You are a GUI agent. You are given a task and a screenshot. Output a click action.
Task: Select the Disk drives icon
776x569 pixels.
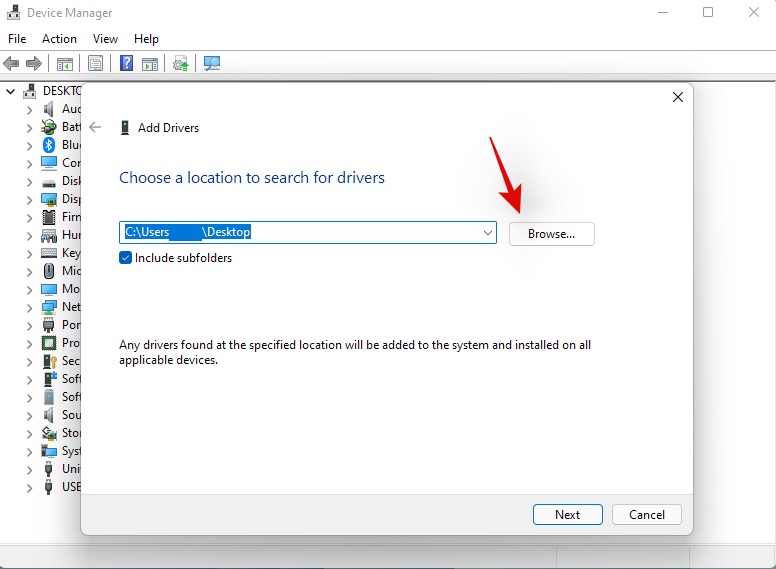tap(48, 184)
